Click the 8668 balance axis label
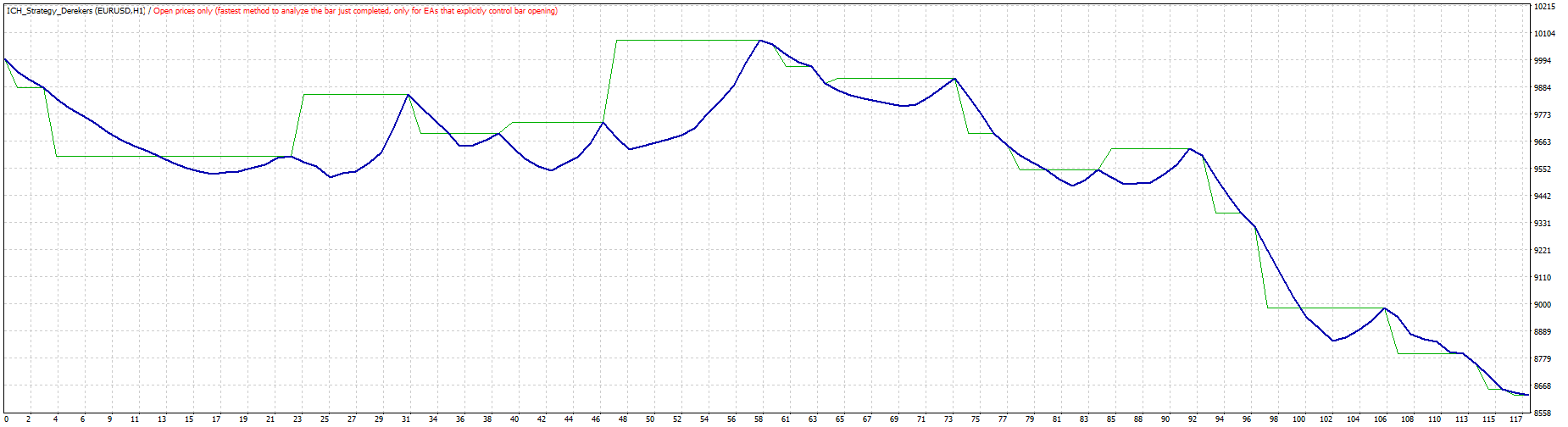The width and height of the screenshot is (1568, 427). click(x=1543, y=386)
